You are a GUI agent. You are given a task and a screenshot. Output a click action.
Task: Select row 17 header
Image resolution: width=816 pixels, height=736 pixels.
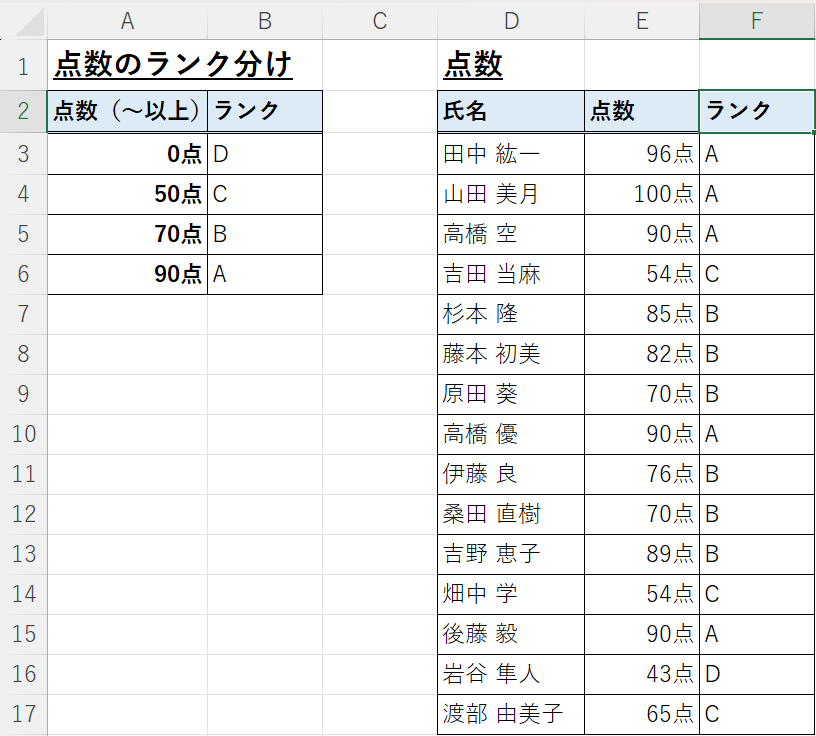(x=23, y=714)
